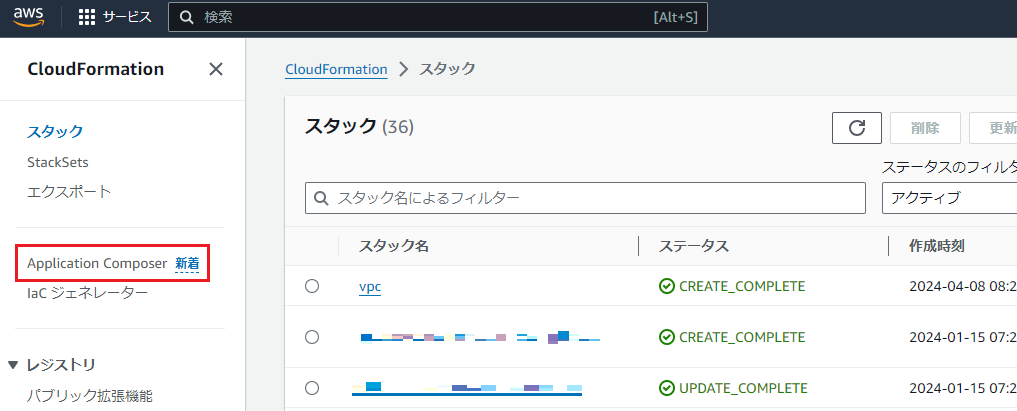Click the 新着 badge beside Application Composer
Viewport: 1017px width, 411px height.
(187, 264)
